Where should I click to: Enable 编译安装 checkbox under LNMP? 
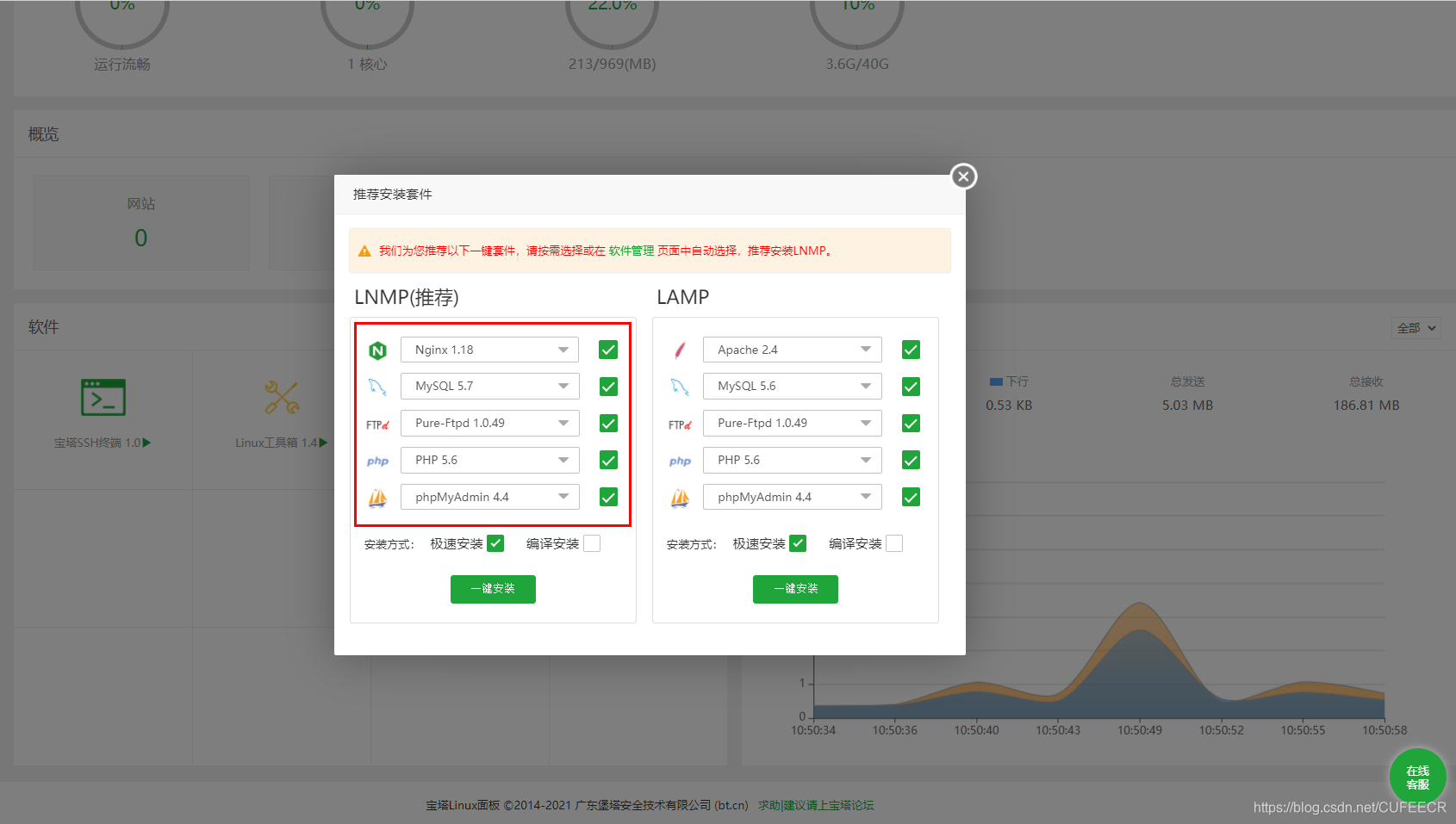pos(592,543)
